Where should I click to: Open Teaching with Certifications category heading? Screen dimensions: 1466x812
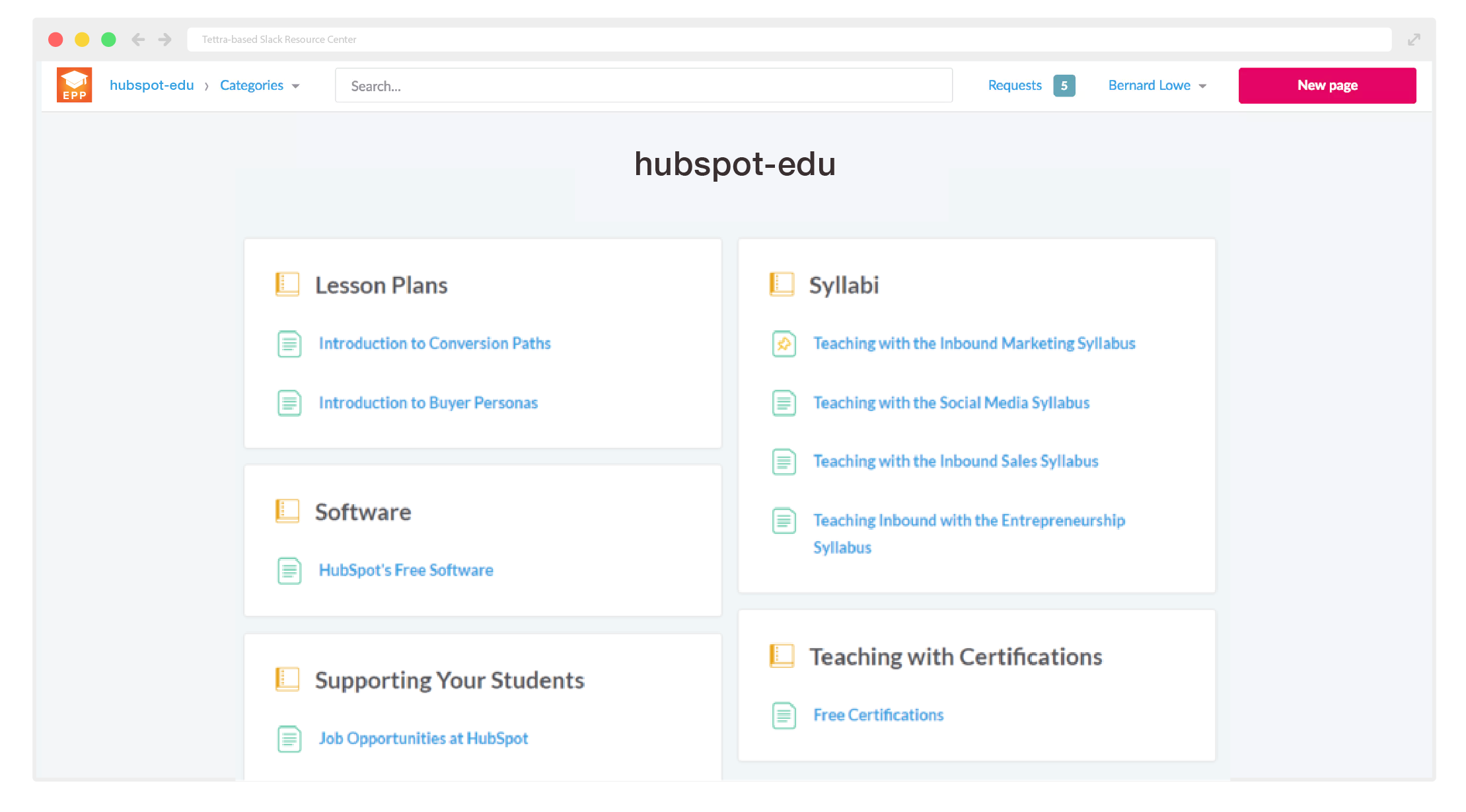956,657
